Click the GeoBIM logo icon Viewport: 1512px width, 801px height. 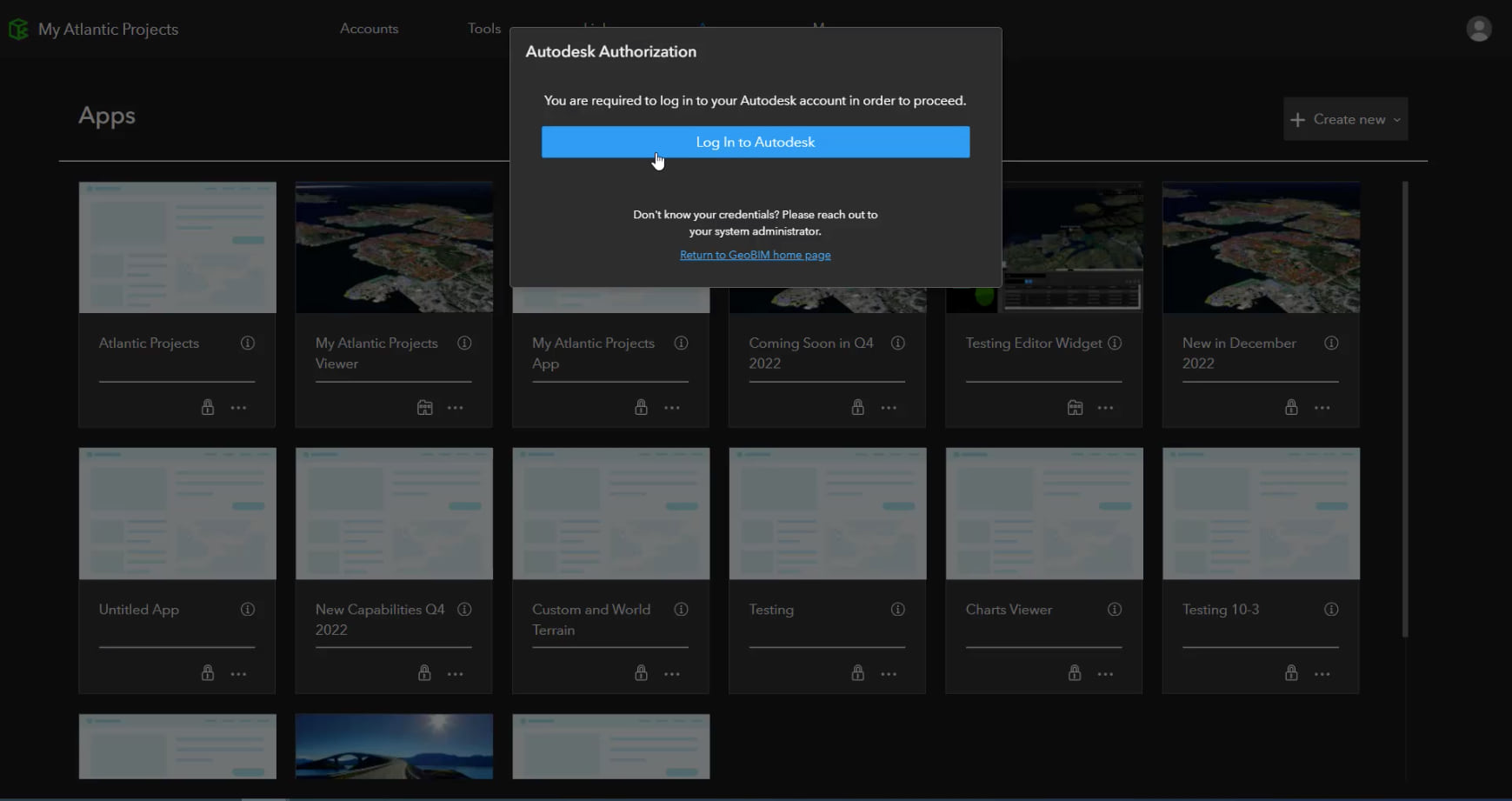pyautogui.click(x=18, y=30)
